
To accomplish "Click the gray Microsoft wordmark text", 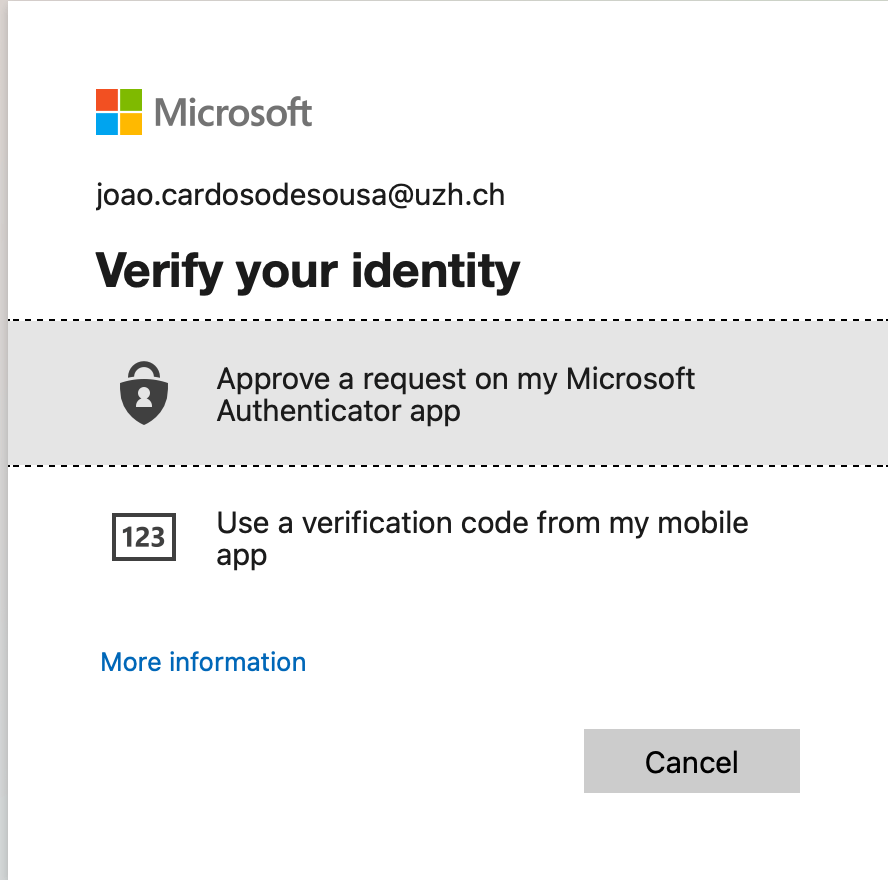I will click(233, 112).
